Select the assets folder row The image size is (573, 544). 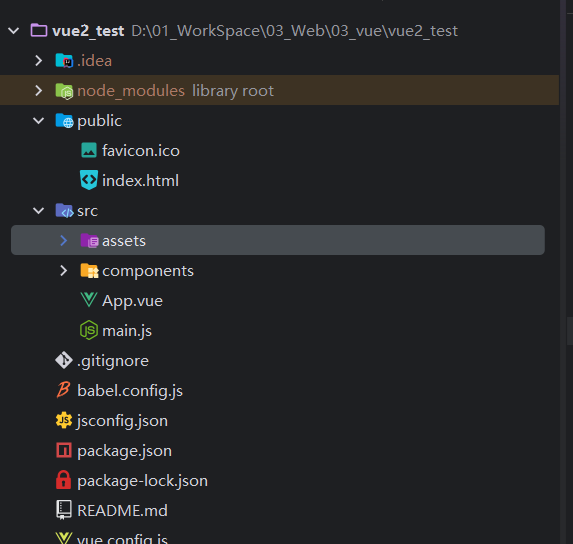tap(278, 240)
